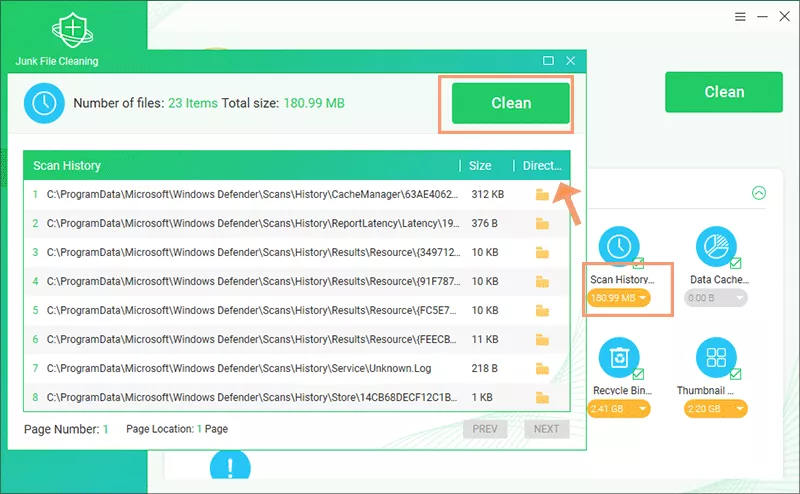Image resolution: width=800 pixels, height=494 pixels.
Task: Toggle the Recycle Bin checkbox
Action: (638, 374)
